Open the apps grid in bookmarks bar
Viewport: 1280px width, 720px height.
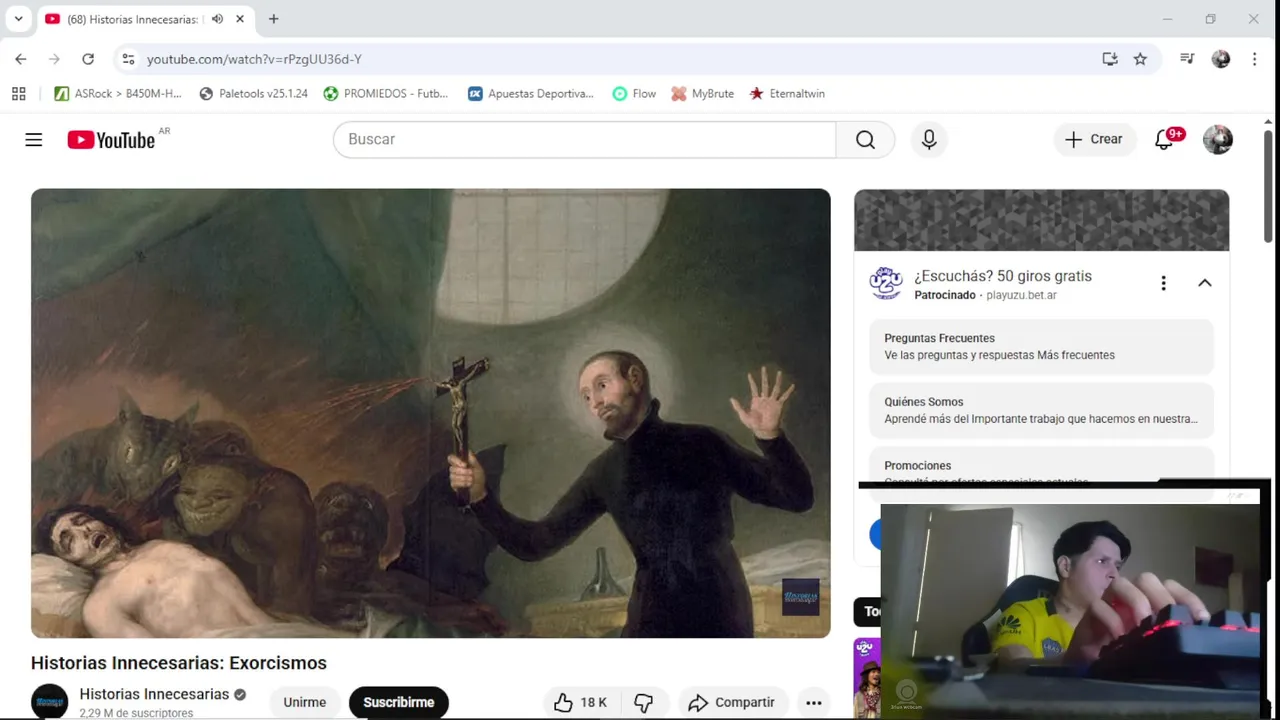[x=18, y=94]
